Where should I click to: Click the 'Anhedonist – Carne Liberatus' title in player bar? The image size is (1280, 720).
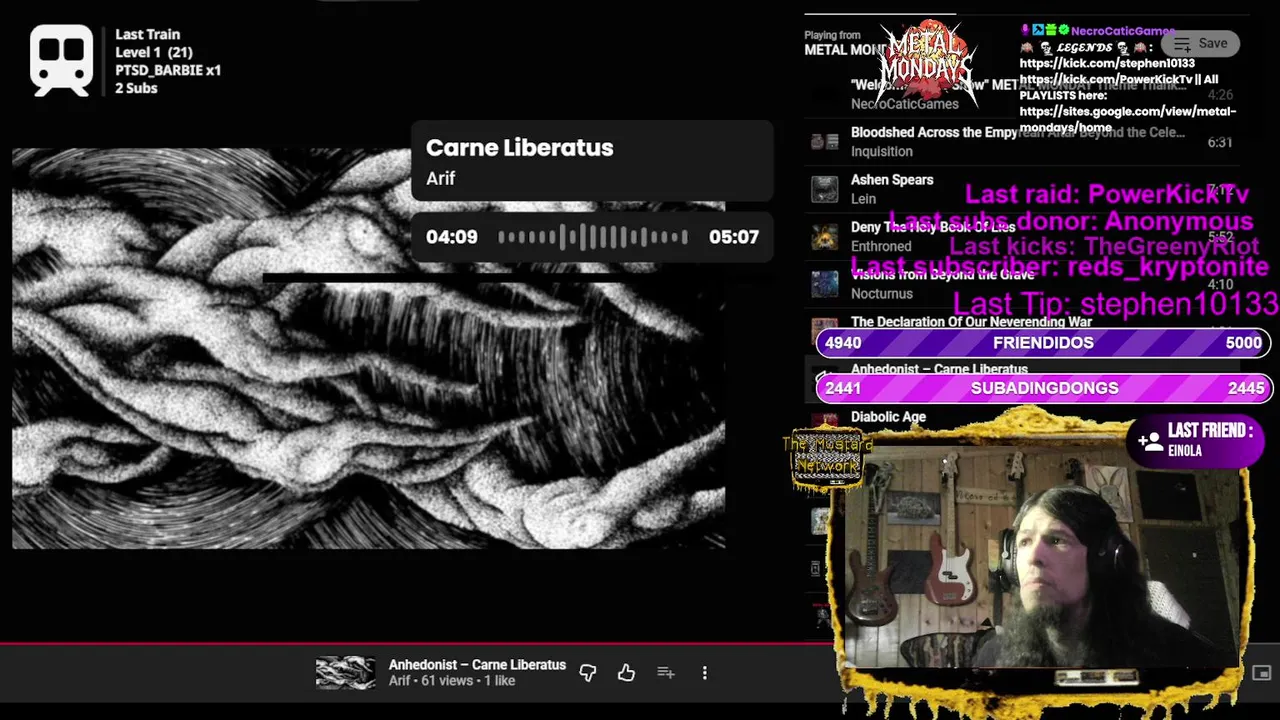(x=477, y=665)
